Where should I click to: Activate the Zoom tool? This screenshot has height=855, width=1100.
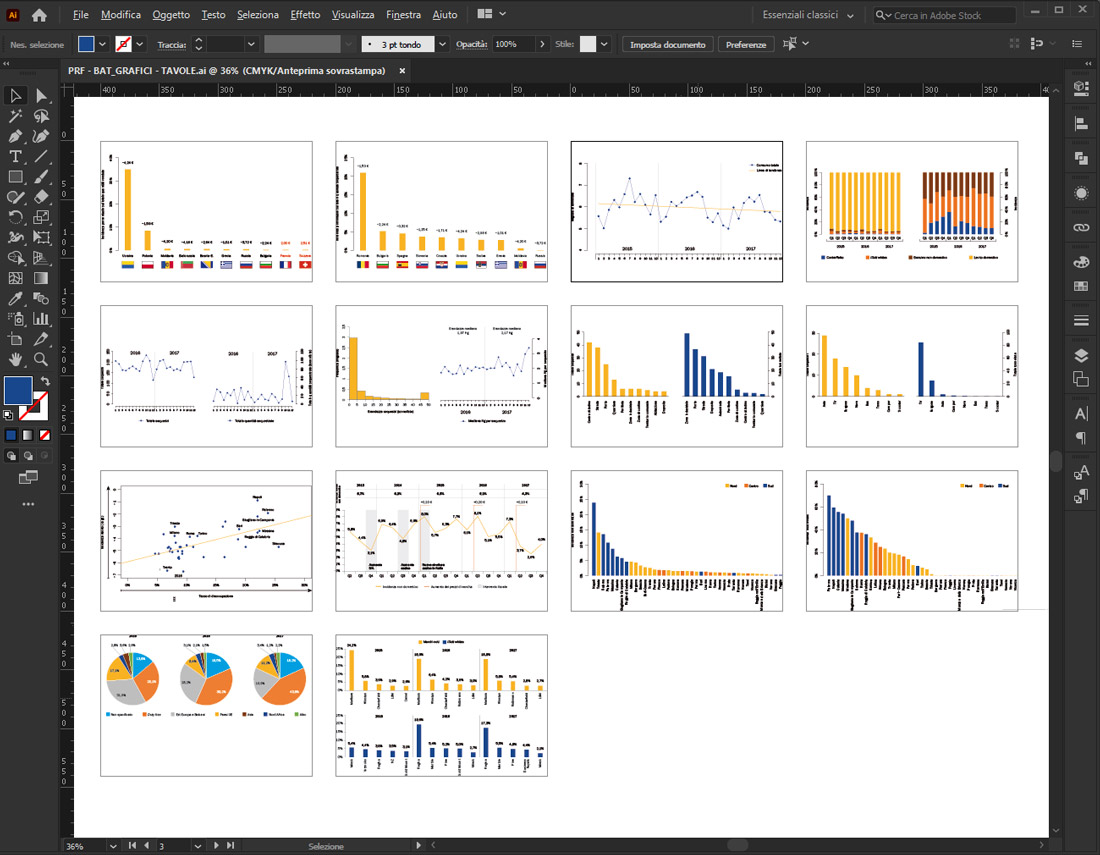[41, 359]
